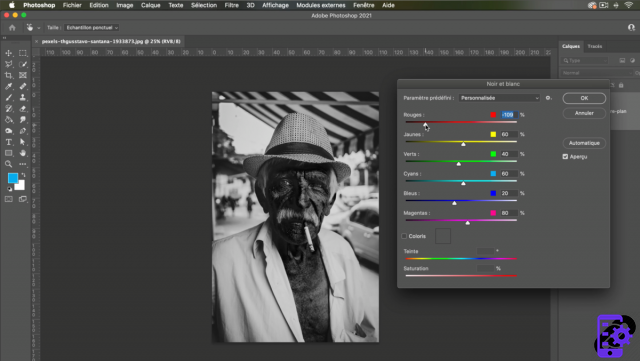Select the Quick Selection tool
640x361 pixels.
point(23,64)
